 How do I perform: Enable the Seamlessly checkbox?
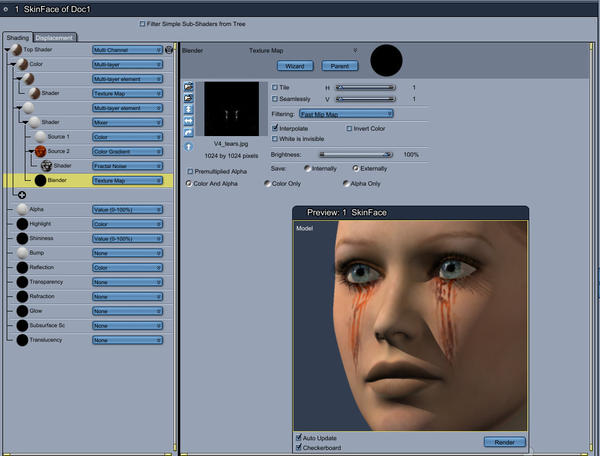click(274, 99)
